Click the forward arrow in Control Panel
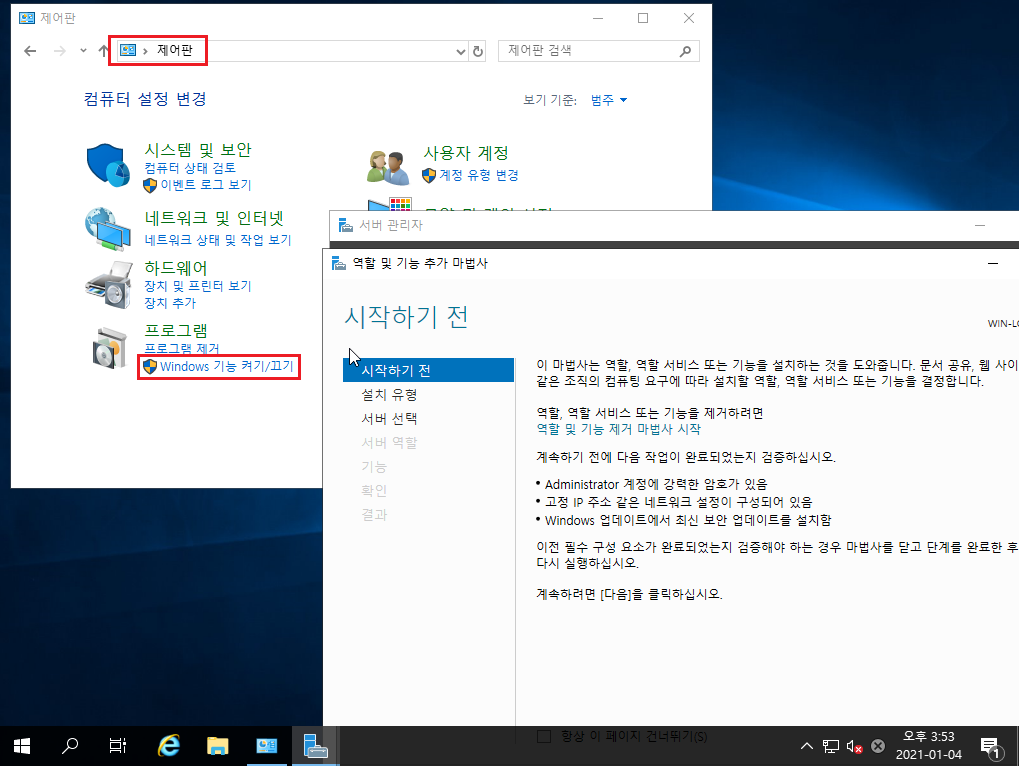The image size is (1019, 766). (x=60, y=51)
